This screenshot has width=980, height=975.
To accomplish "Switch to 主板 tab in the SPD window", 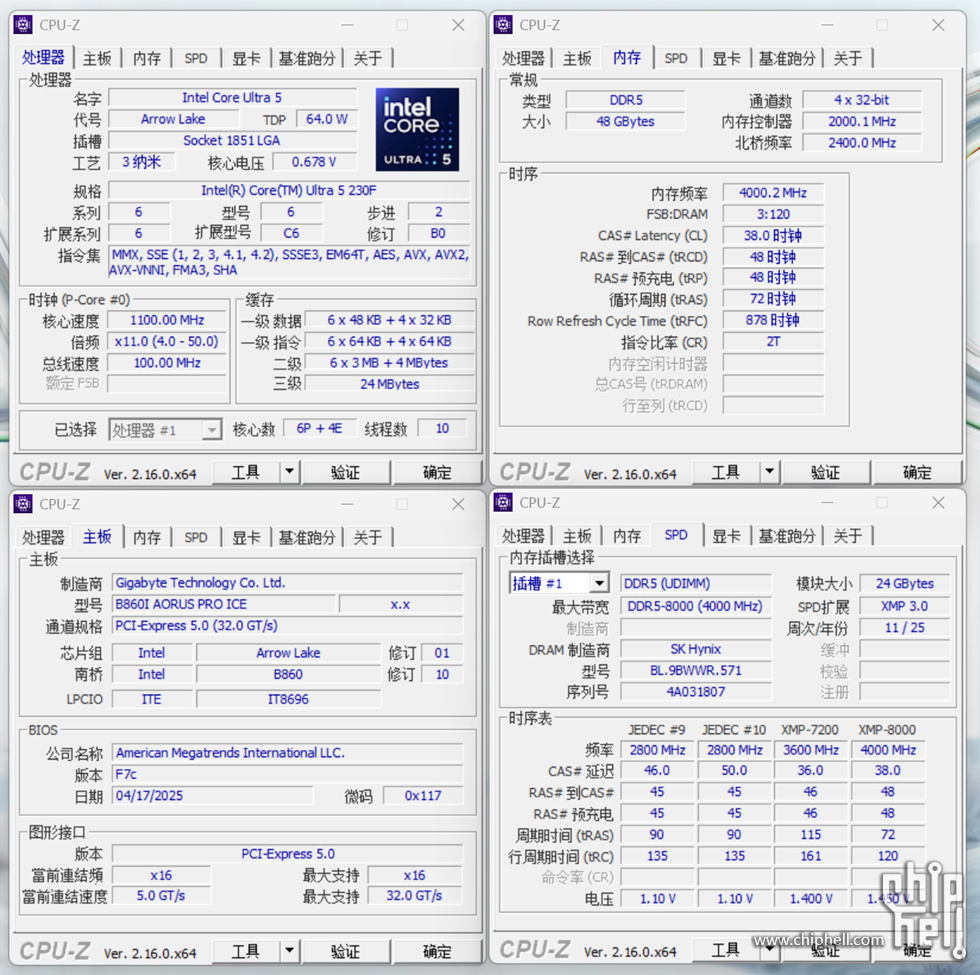I will tap(577, 536).
